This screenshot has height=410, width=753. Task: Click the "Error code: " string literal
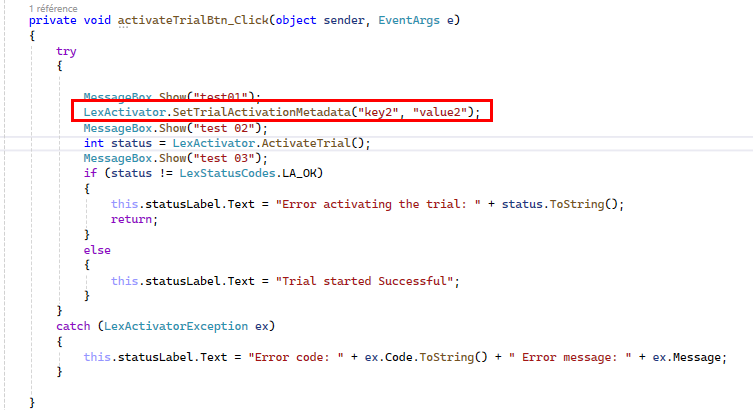(x=296, y=357)
